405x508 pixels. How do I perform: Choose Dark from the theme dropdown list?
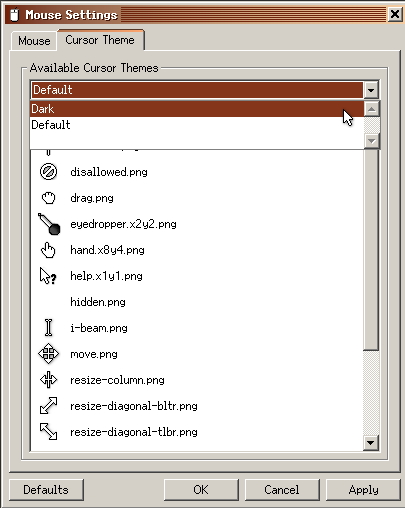point(197,109)
